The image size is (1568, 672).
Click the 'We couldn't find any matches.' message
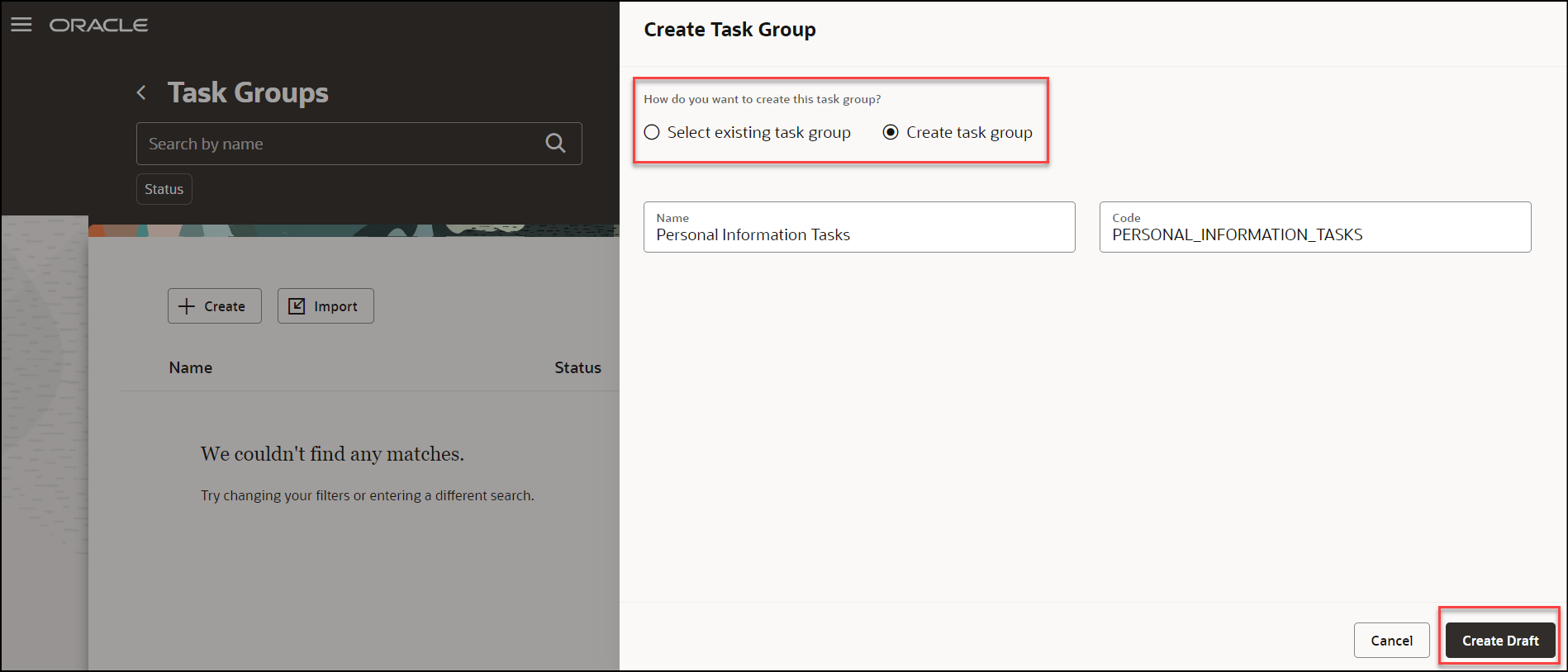coord(332,454)
